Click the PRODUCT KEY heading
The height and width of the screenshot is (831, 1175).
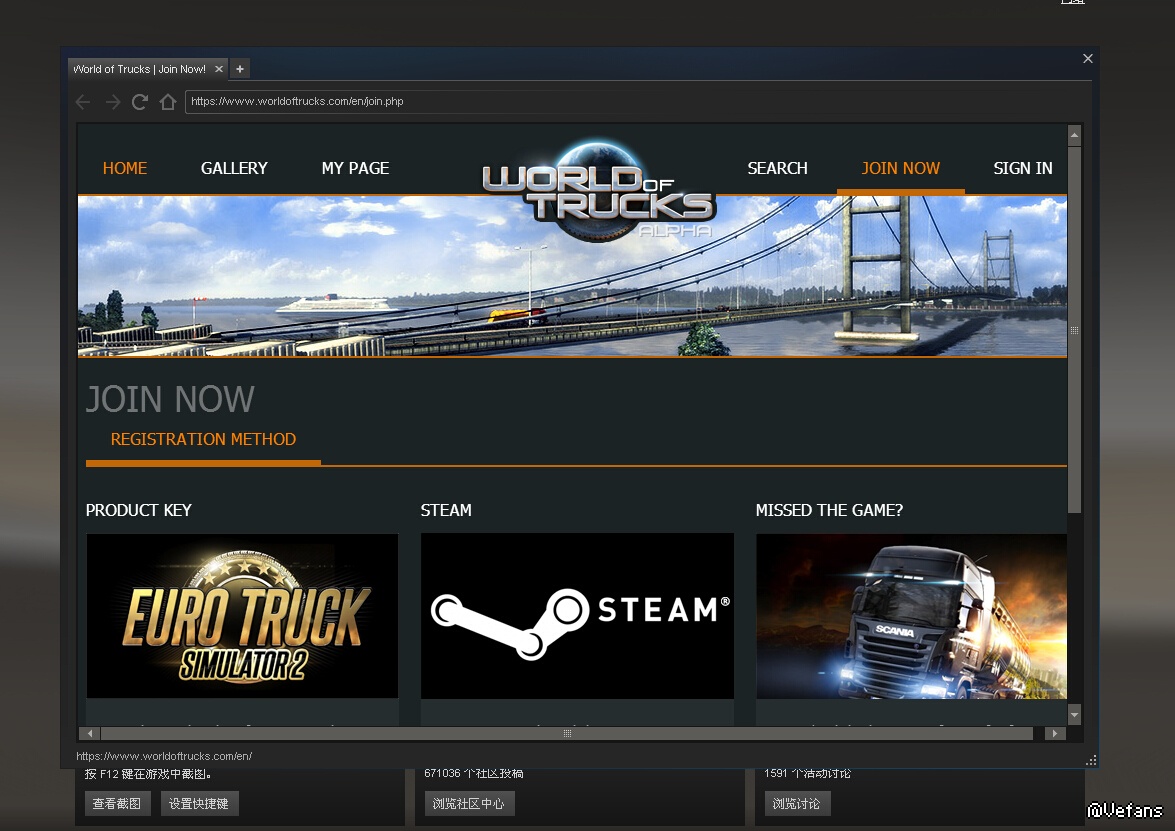click(x=139, y=510)
